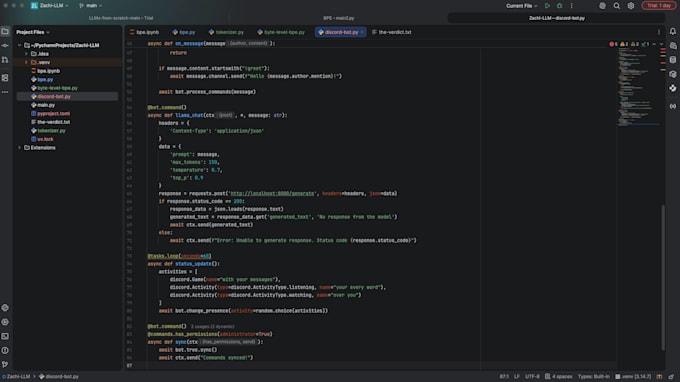Viewport: 680px width, 382px height.
Task: Click the red errors count indicator
Action: (613, 44)
